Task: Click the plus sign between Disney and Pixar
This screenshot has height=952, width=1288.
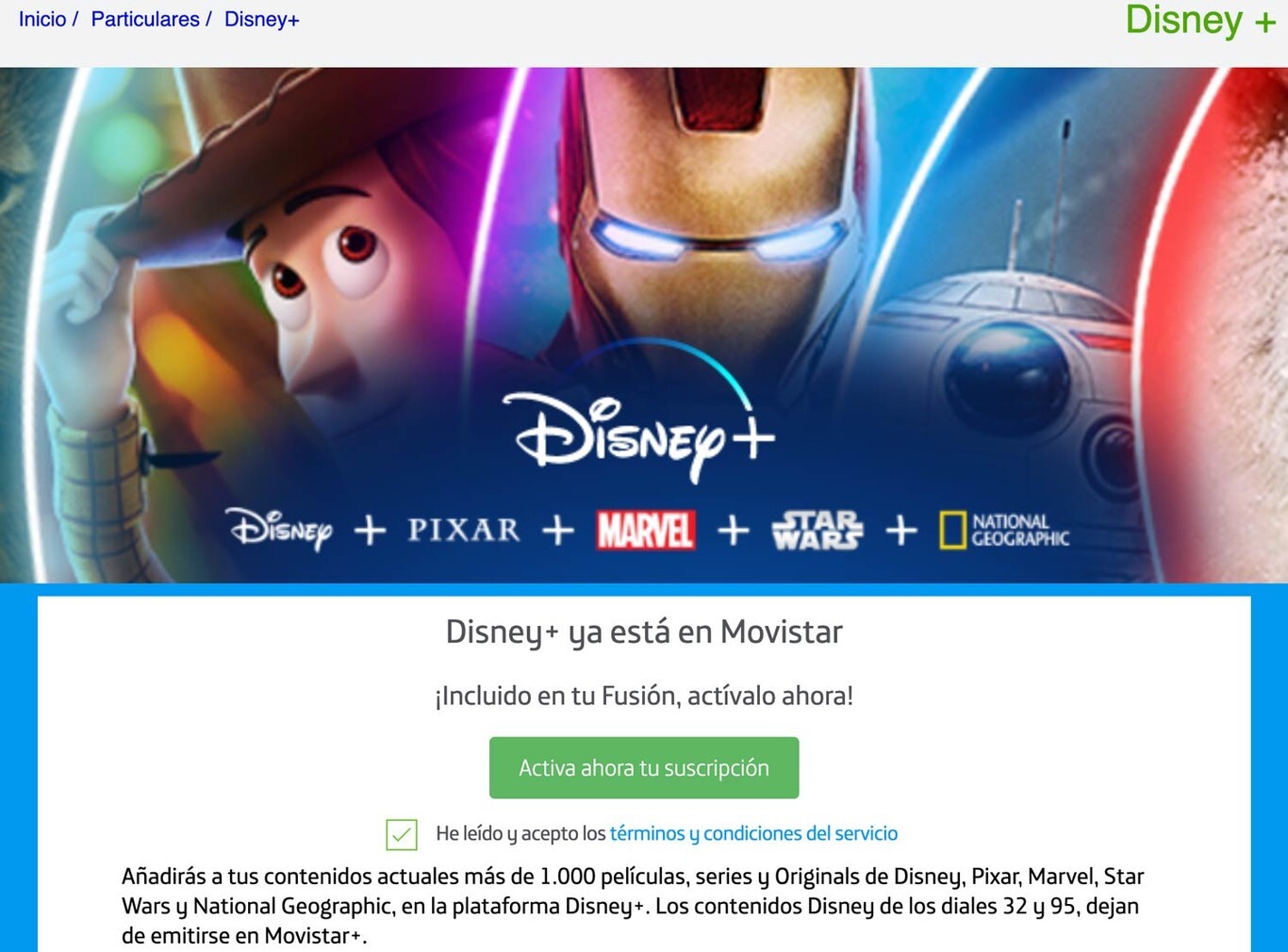Action: click(x=370, y=531)
